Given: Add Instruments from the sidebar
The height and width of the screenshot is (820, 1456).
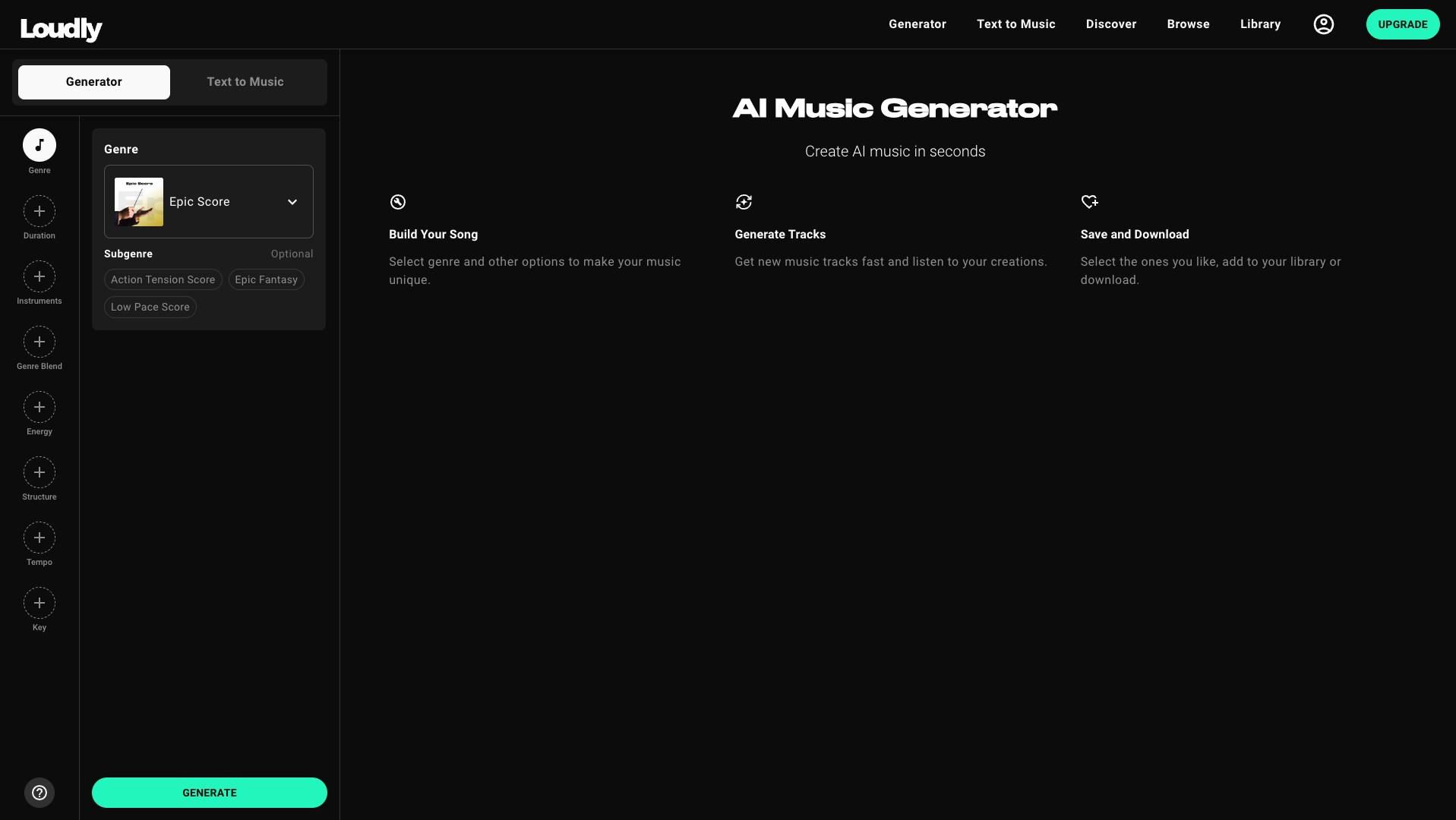Looking at the screenshot, I should click(39, 276).
